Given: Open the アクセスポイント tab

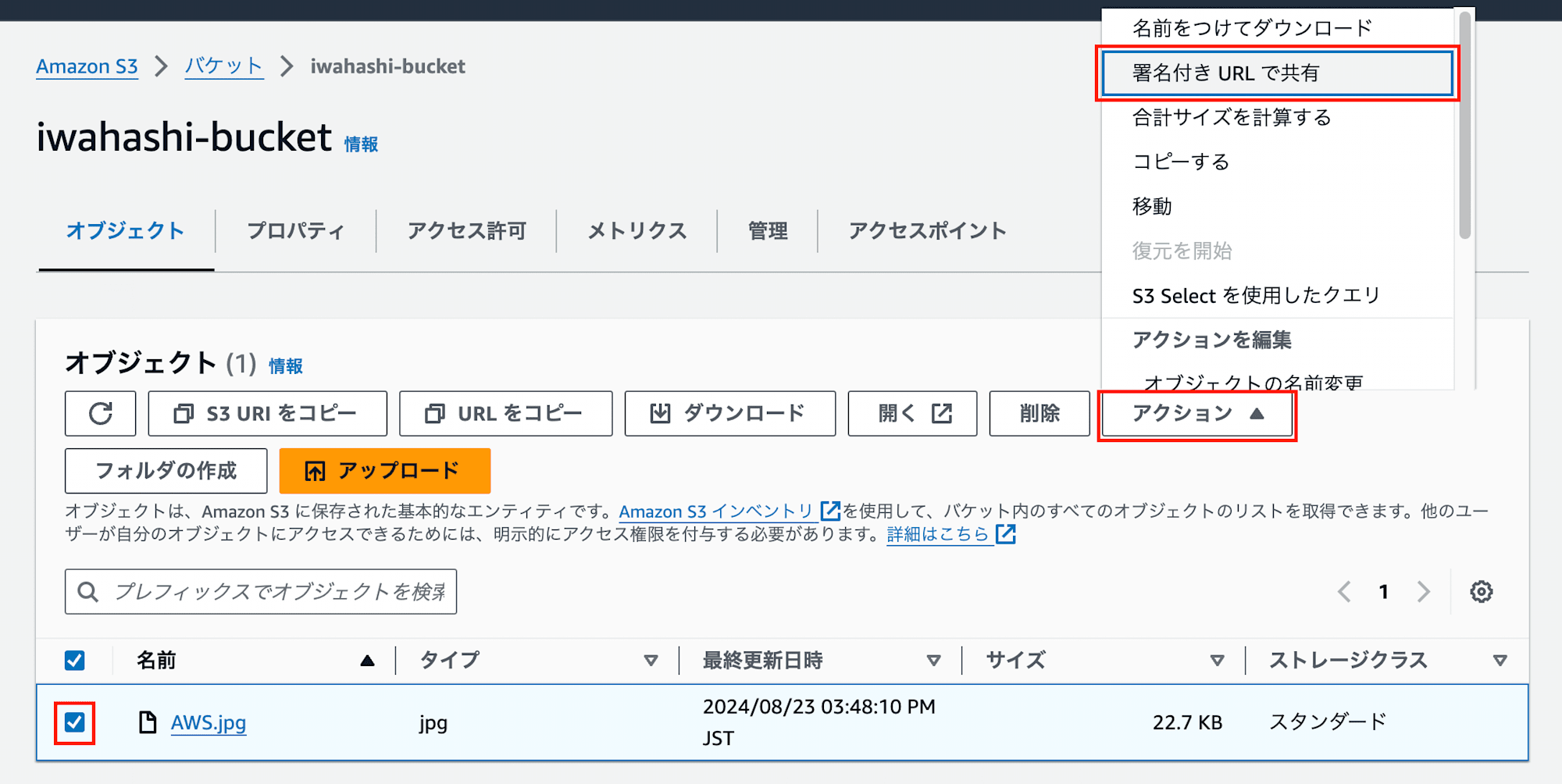Looking at the screenshot, I should point(927,231).
